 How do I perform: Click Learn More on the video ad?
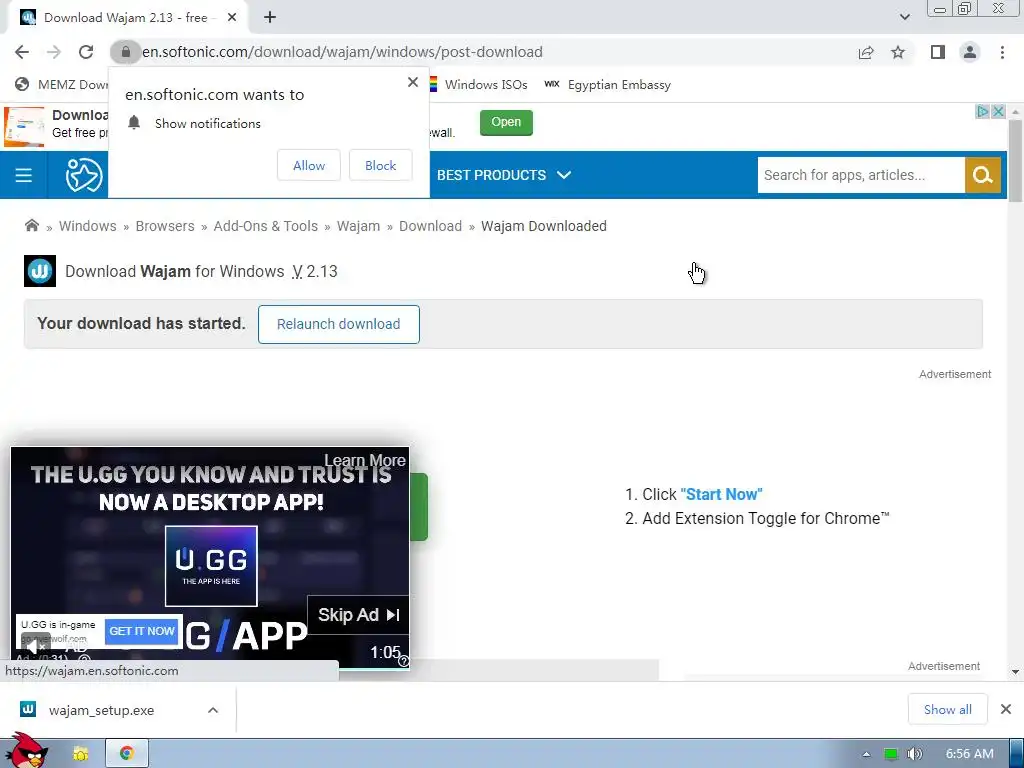coord(364,460)
